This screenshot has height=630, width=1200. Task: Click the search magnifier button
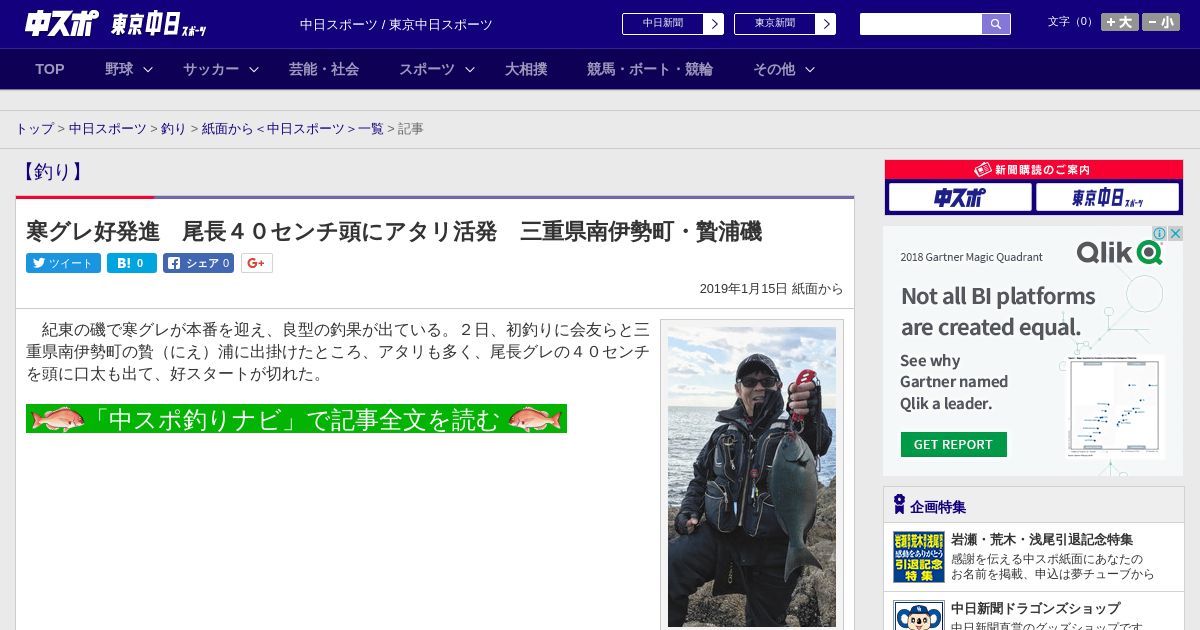point(996,24)
